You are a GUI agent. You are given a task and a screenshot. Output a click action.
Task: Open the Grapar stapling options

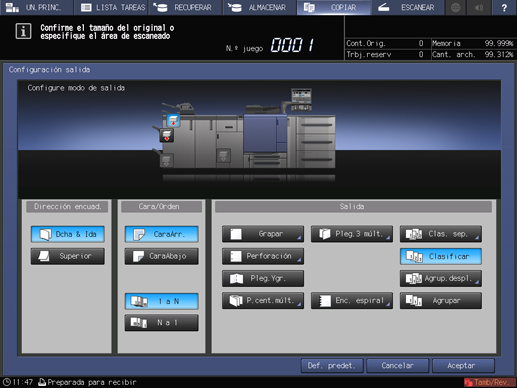[x=263, y=234]
